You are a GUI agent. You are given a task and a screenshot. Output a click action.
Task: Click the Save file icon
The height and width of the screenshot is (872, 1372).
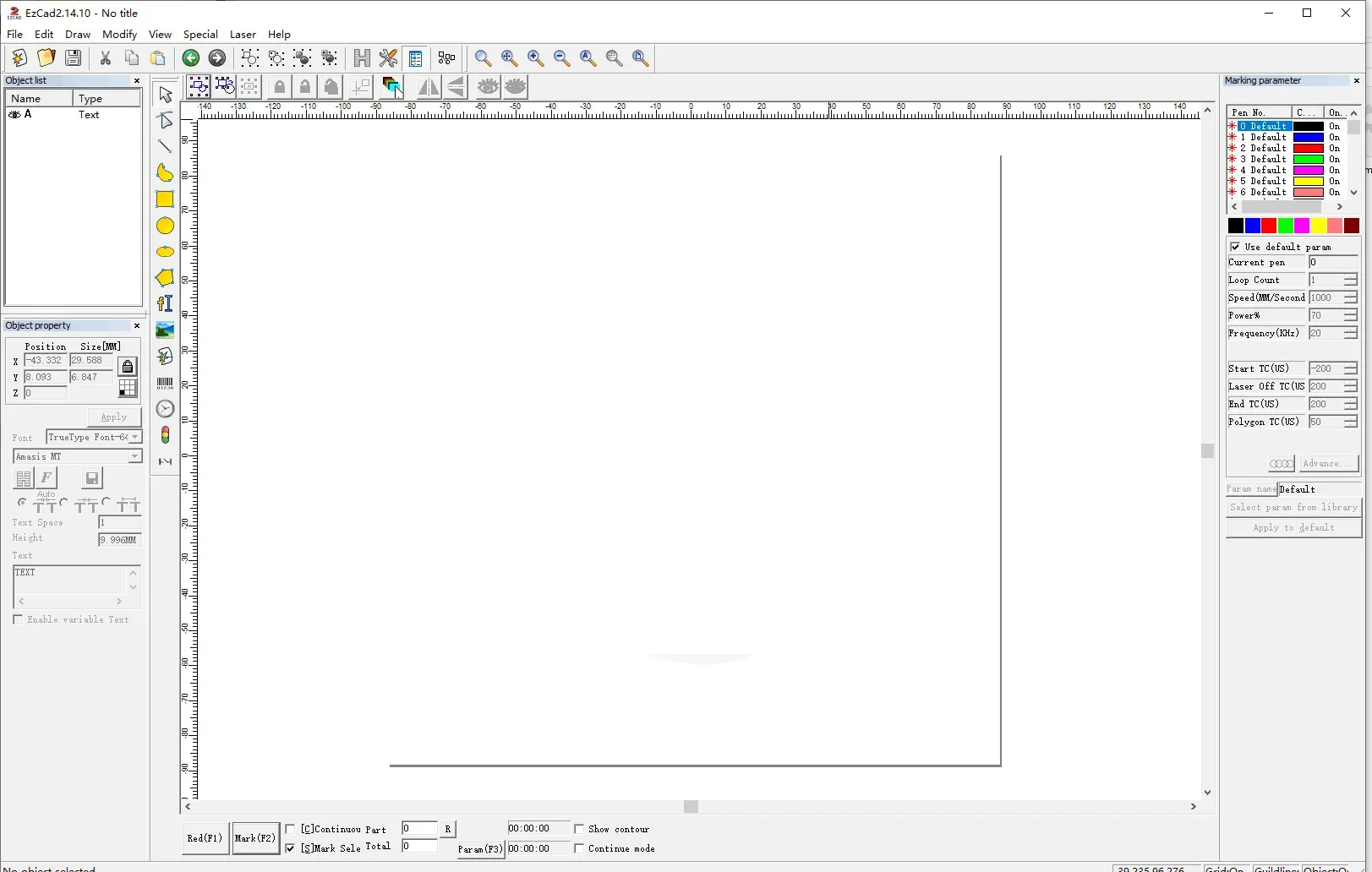coord(74,57)
